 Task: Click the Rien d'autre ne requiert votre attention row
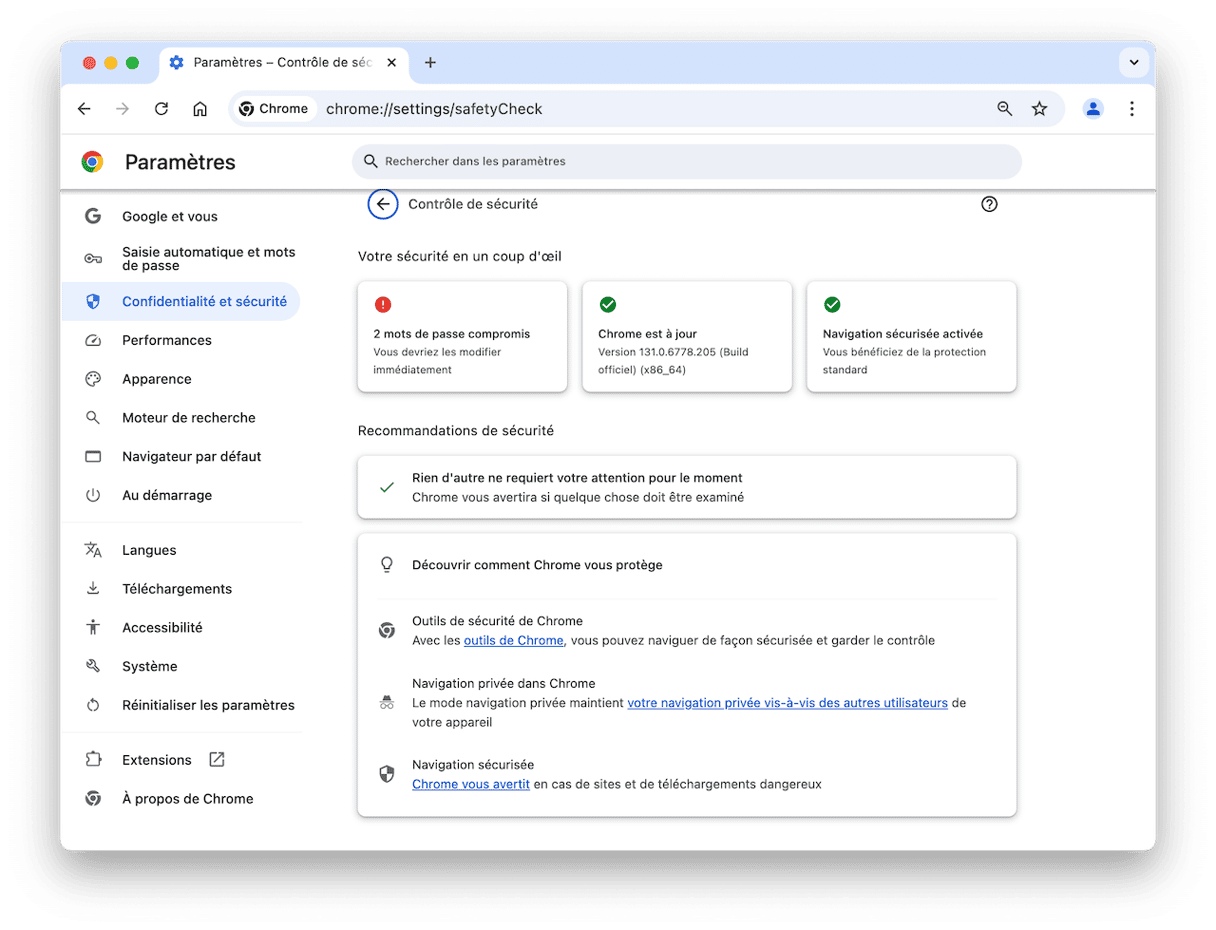coord(687,487)
